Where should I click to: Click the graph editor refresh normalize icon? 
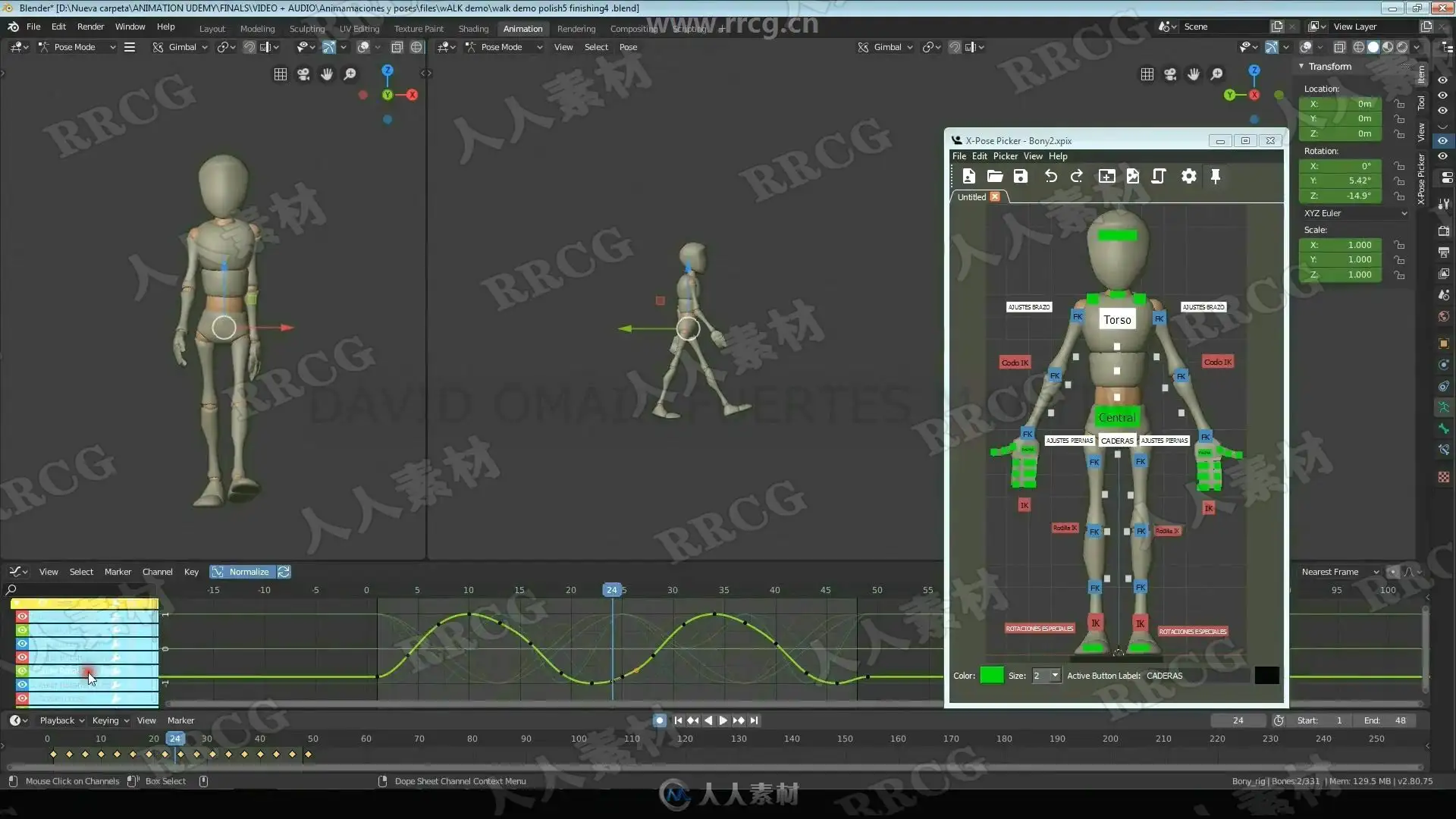pos(284,572)
